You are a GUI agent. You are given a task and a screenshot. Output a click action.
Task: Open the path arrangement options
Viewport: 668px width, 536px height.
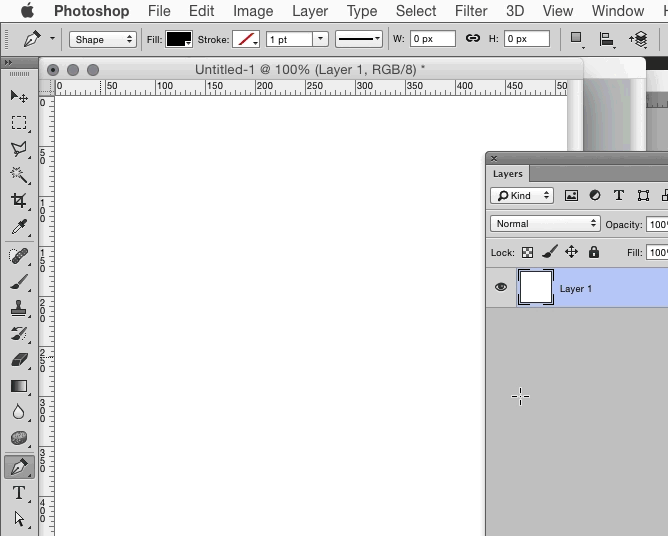coord(638,40)
